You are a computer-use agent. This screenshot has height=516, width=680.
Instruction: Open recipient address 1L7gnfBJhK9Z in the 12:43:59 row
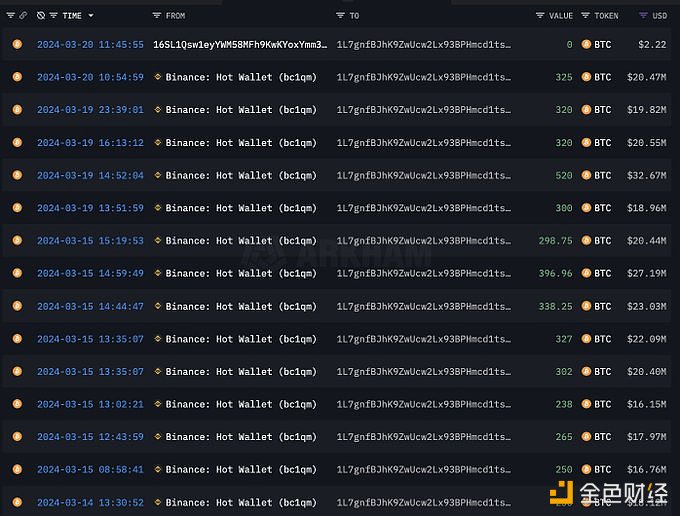coord(424,437)
